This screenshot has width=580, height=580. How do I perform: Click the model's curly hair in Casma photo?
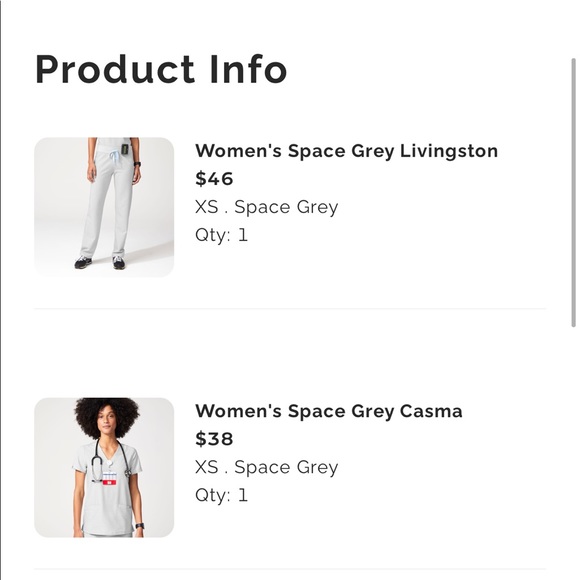pyautogui.click(x=107, y=412)
